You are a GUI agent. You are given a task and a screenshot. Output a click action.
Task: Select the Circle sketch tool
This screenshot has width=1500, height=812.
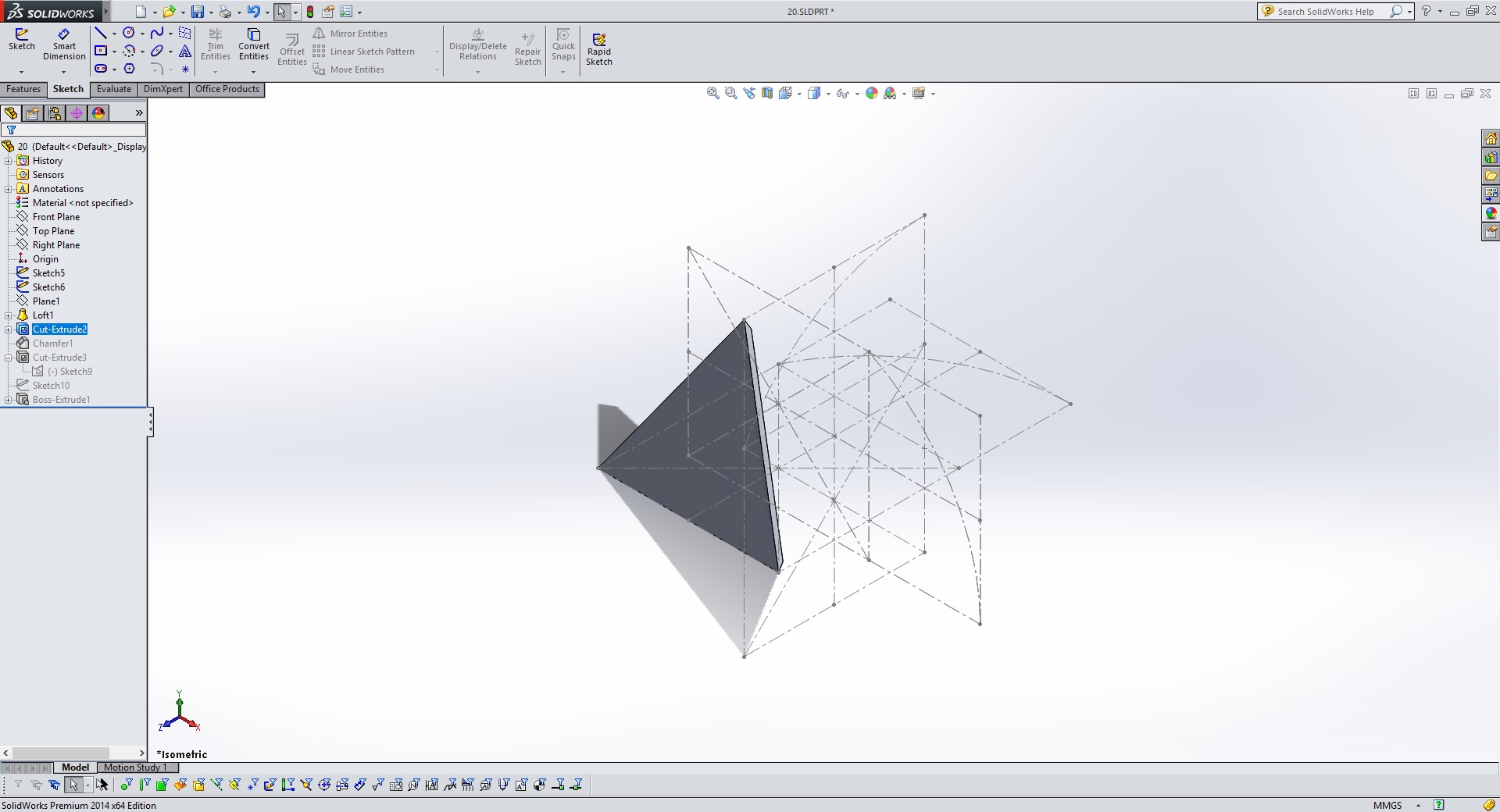pyautogui.click(x=128, y=33)
